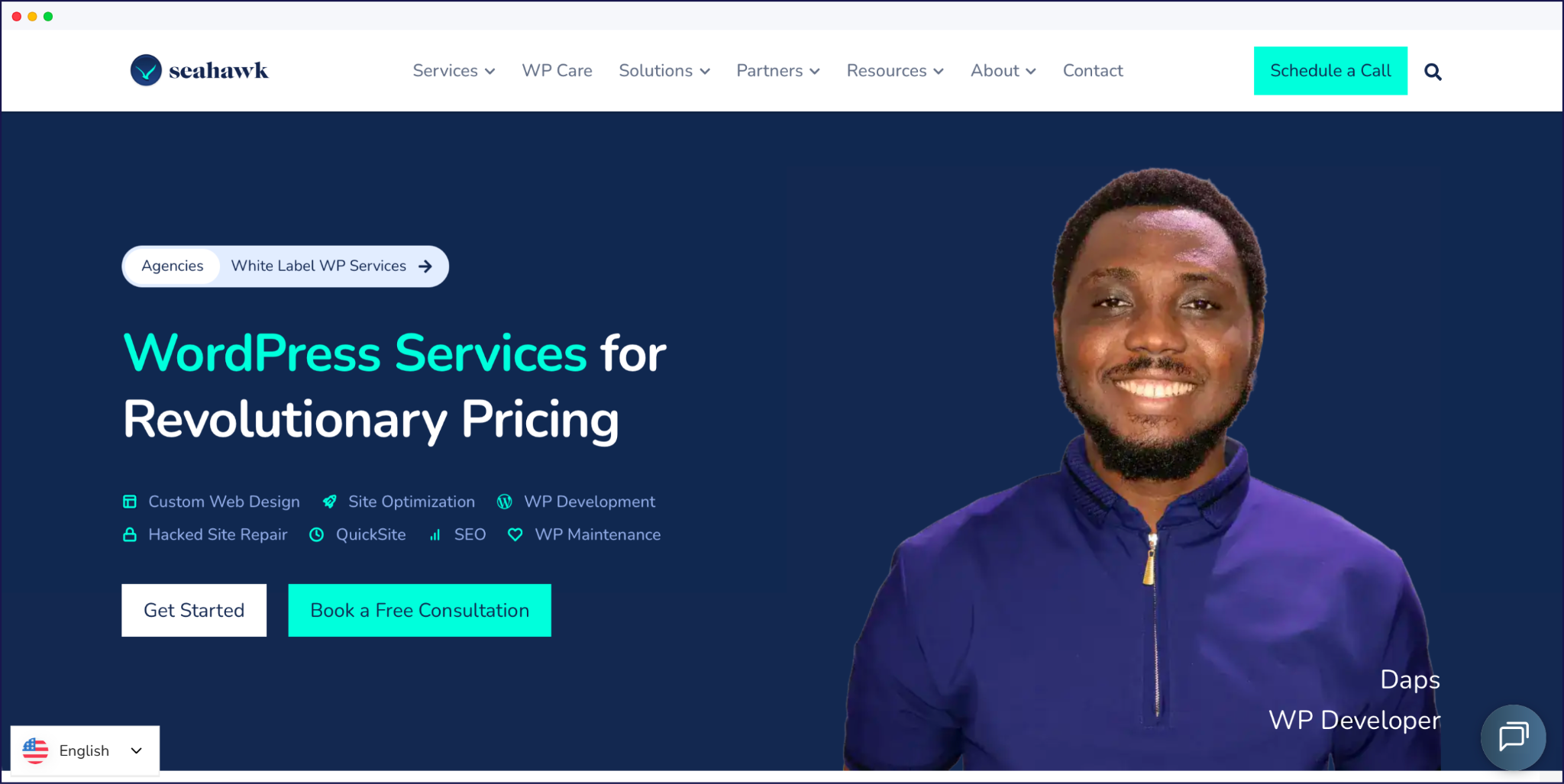Open the English language selector

(85, 750)
